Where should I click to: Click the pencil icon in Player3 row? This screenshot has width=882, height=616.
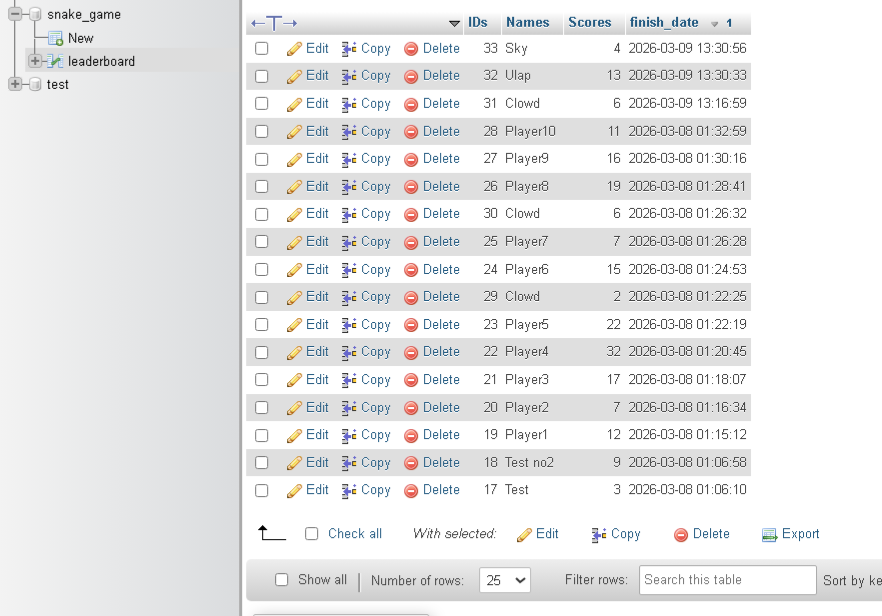click(294, 380)
